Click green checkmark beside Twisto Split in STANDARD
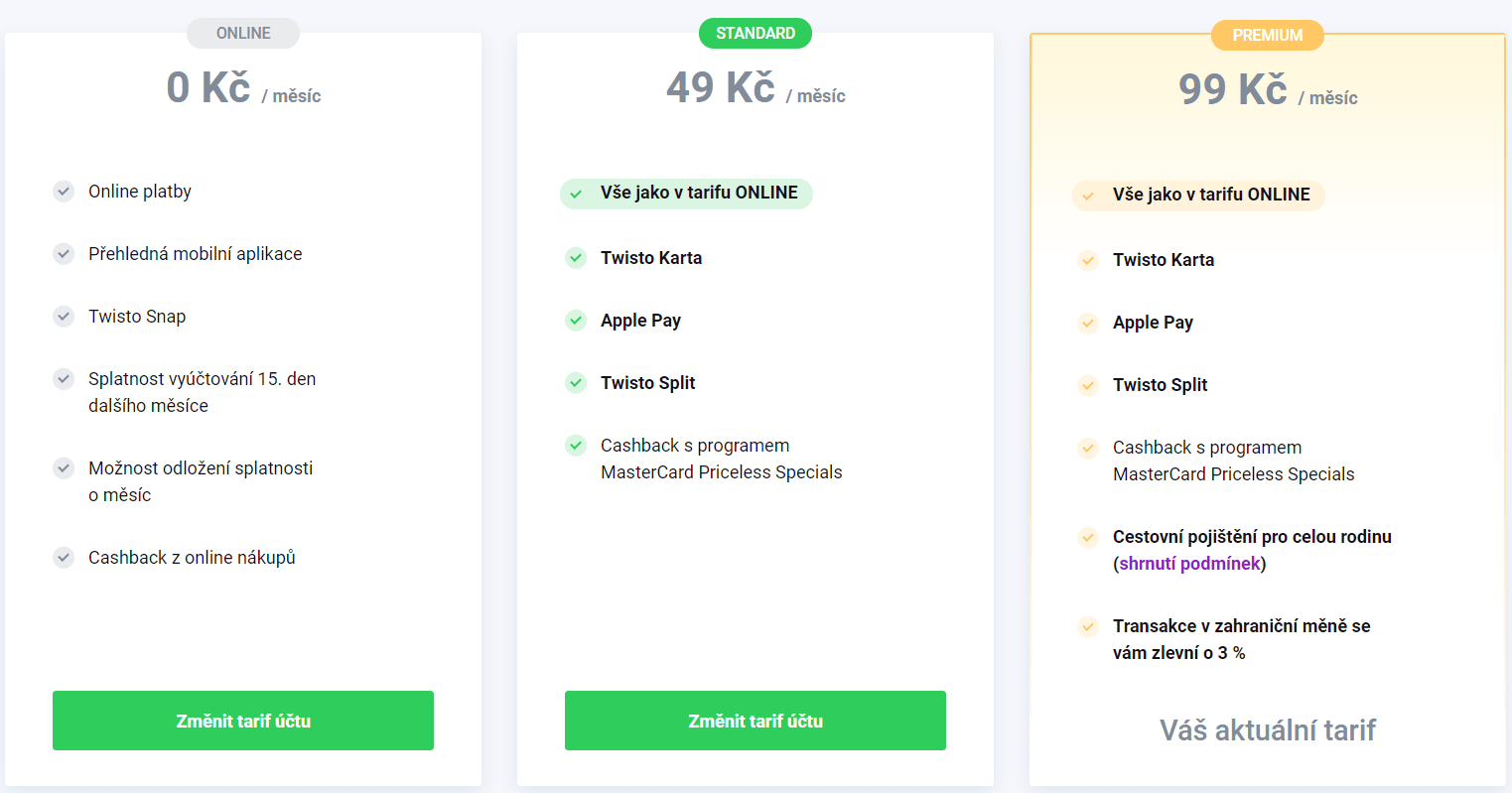 click(x=576, y=383)
